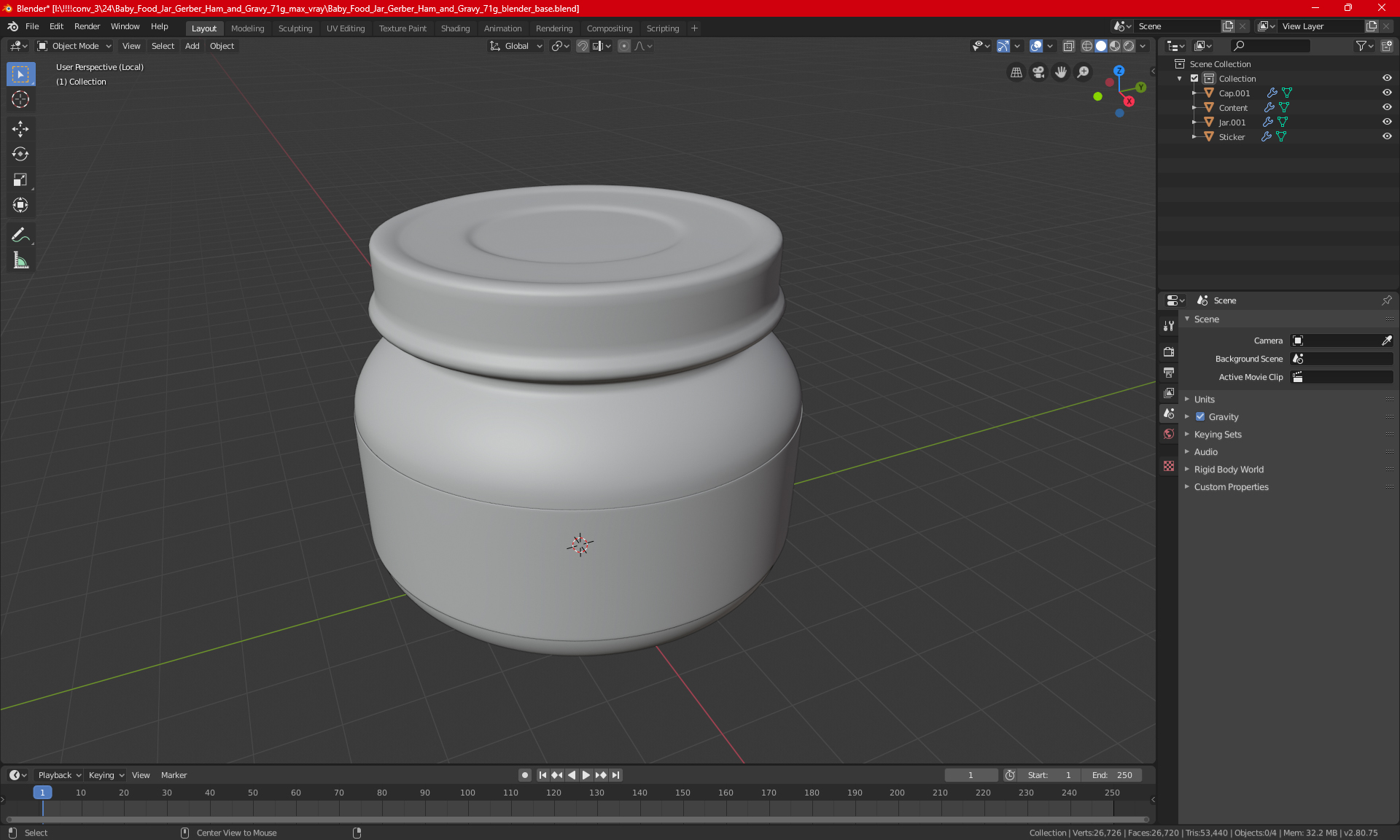Open the Keying dropdown in timeline

(106, 775)
